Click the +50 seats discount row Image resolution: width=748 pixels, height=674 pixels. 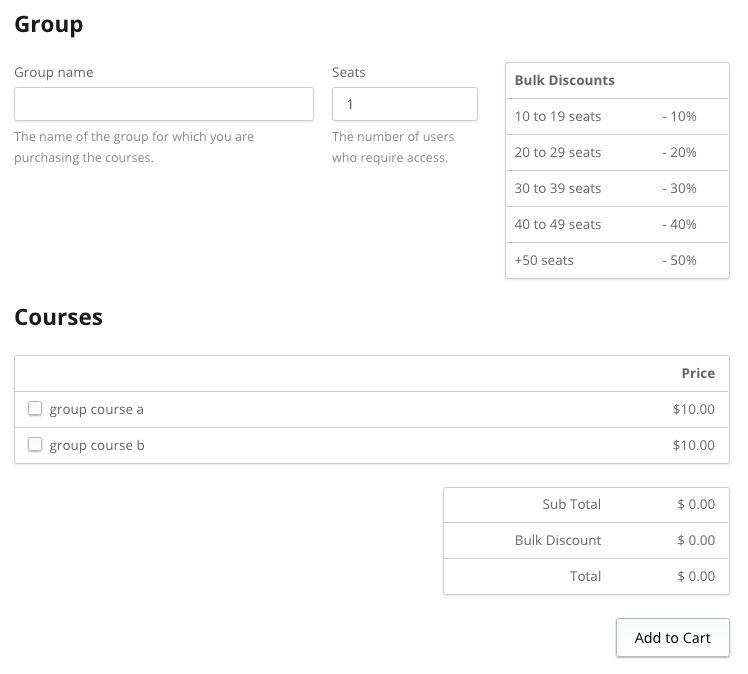pyautogui.click(x=616, y=260)
